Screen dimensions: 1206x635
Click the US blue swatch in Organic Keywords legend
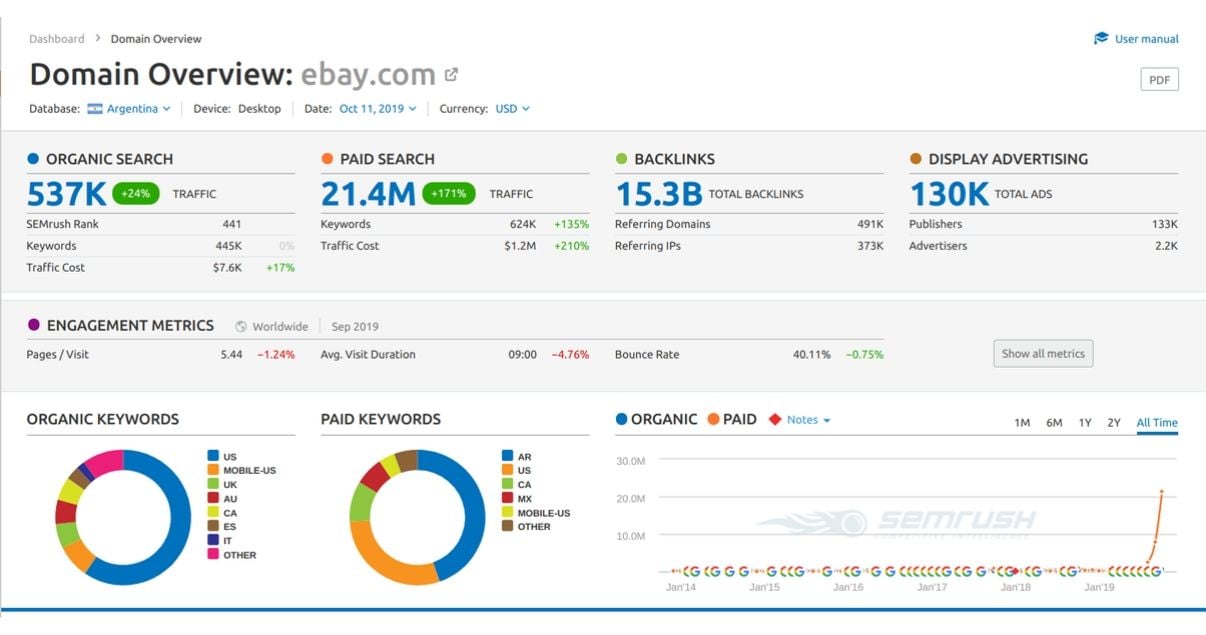(x=213, y=456)
